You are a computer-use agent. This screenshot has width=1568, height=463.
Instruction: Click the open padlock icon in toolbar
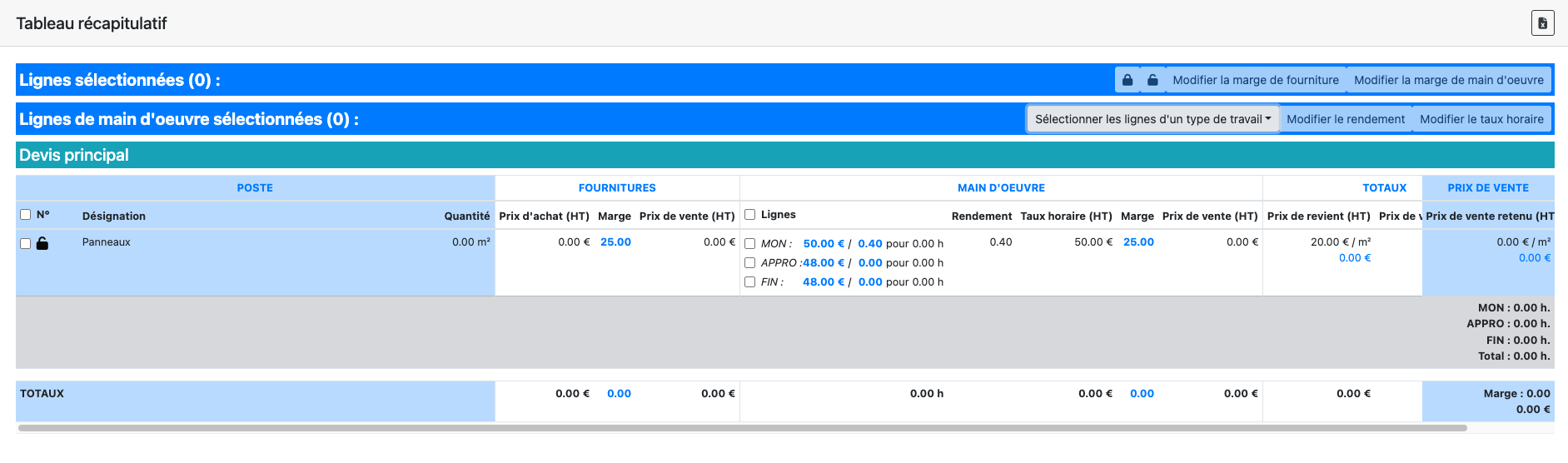pos(1152,80)
